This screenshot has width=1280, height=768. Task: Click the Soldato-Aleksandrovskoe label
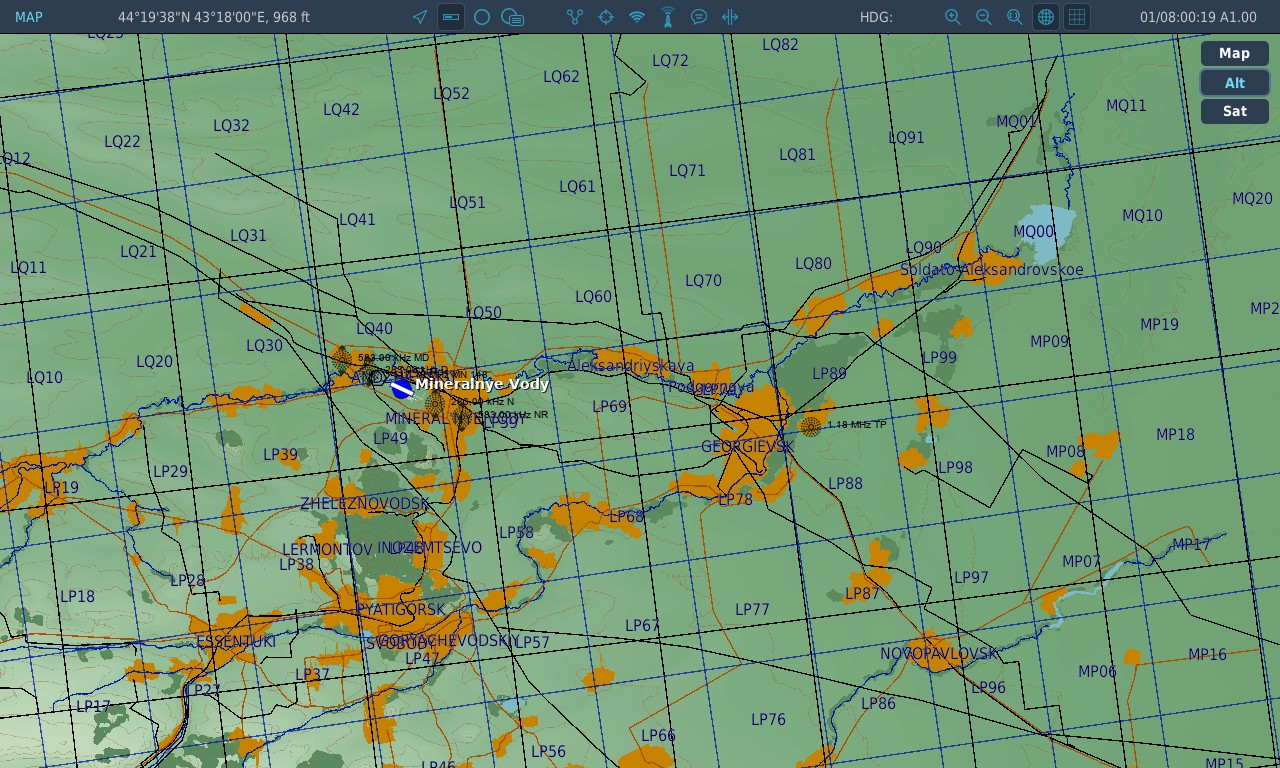pyautogui.click(x=991, y=270)
